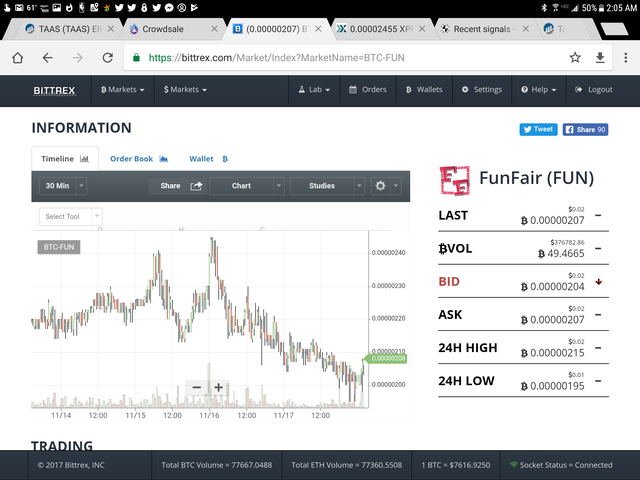Click the BID down-arrow indicator
640x480 pixels.
coord(598,282)
